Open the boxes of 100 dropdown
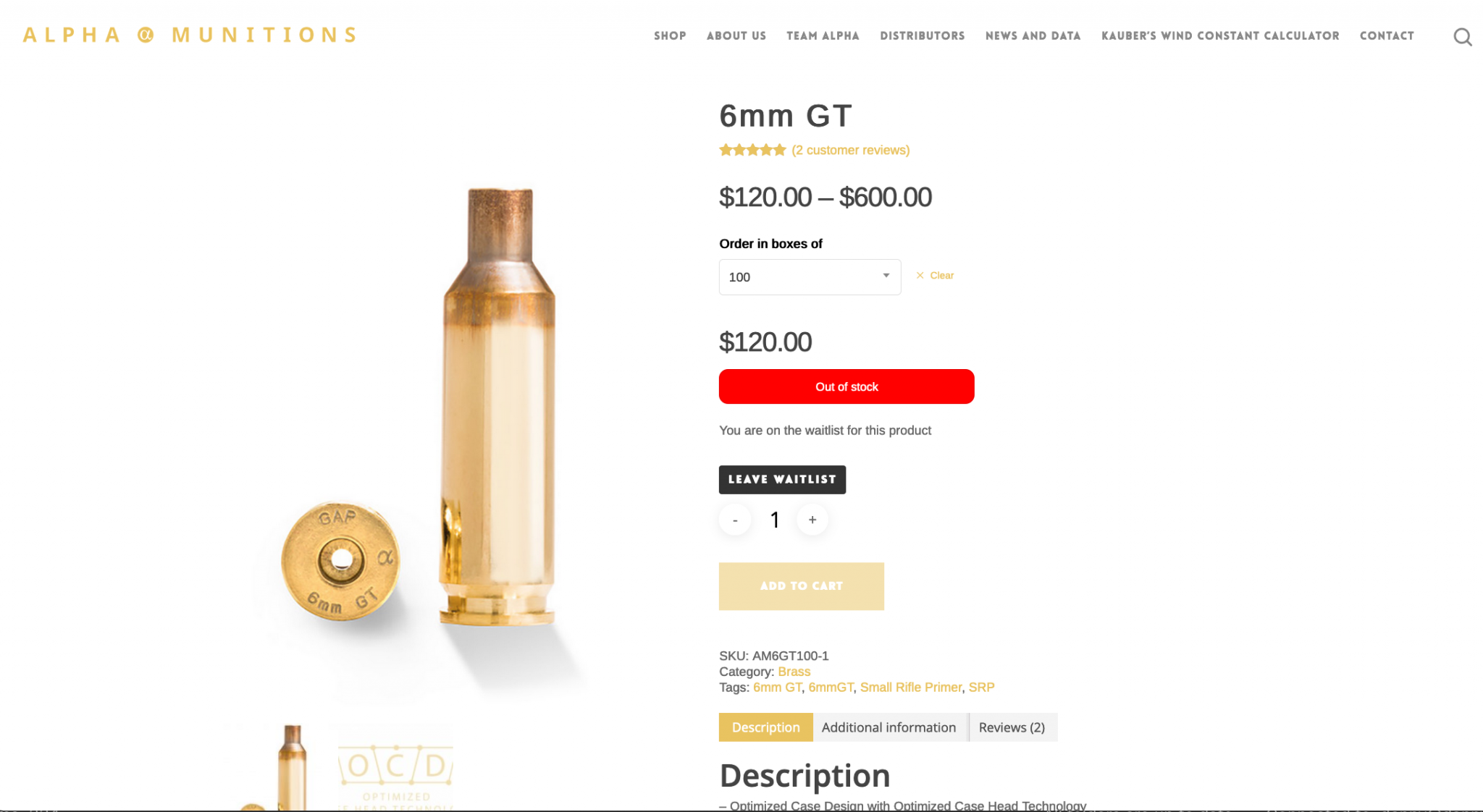 (x=810, y=277)
